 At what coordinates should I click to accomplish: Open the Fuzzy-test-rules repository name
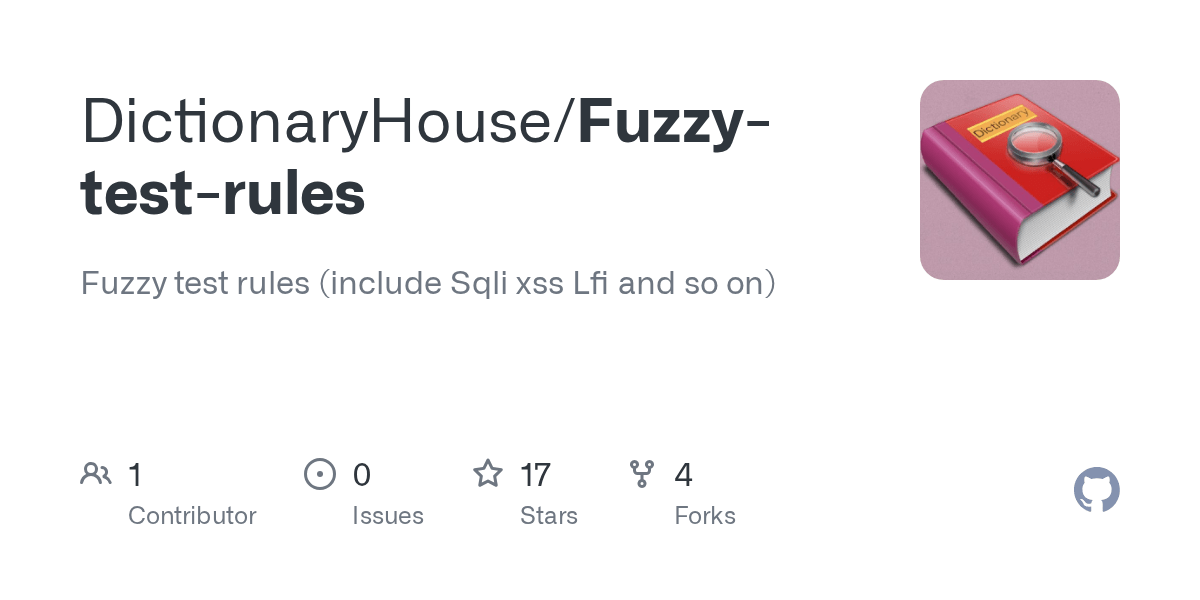223,193
